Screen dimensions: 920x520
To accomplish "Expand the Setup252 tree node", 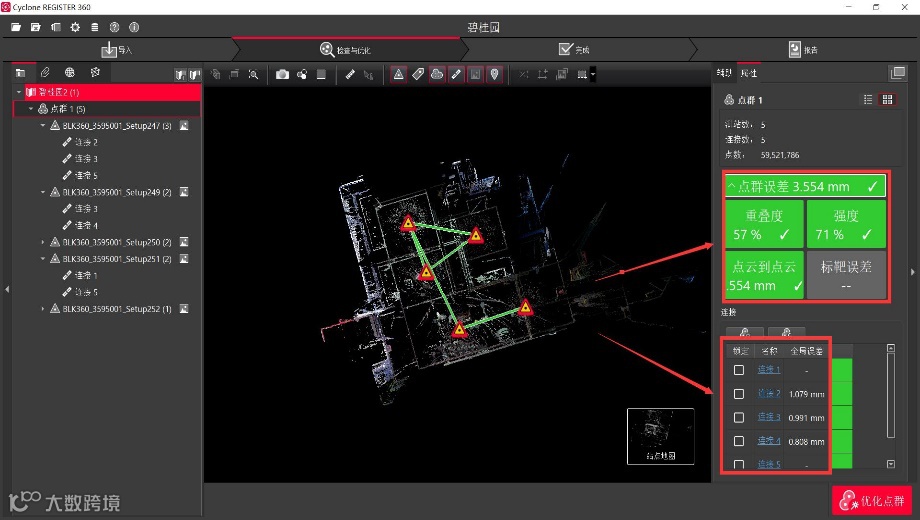I will 43,308.
